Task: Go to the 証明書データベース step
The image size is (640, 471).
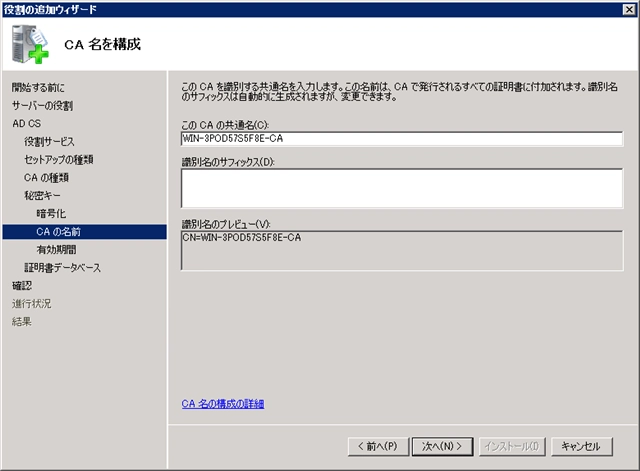Action: [x=62, y=268]
